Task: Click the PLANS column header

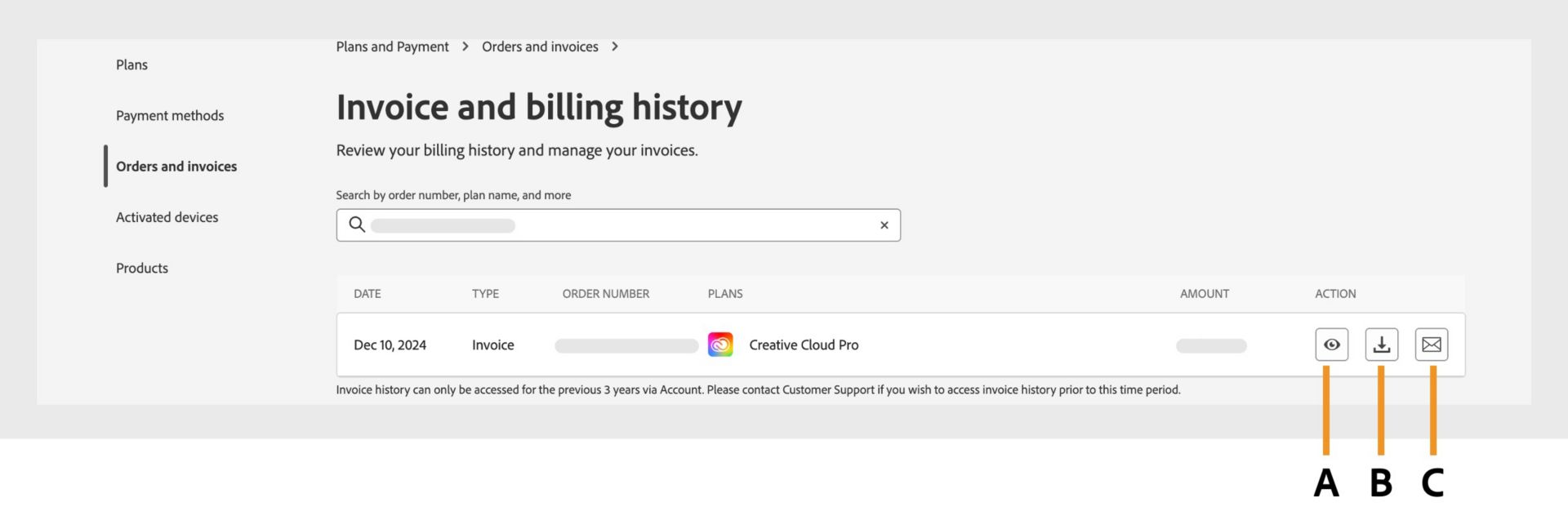Action: pos(725,294)
